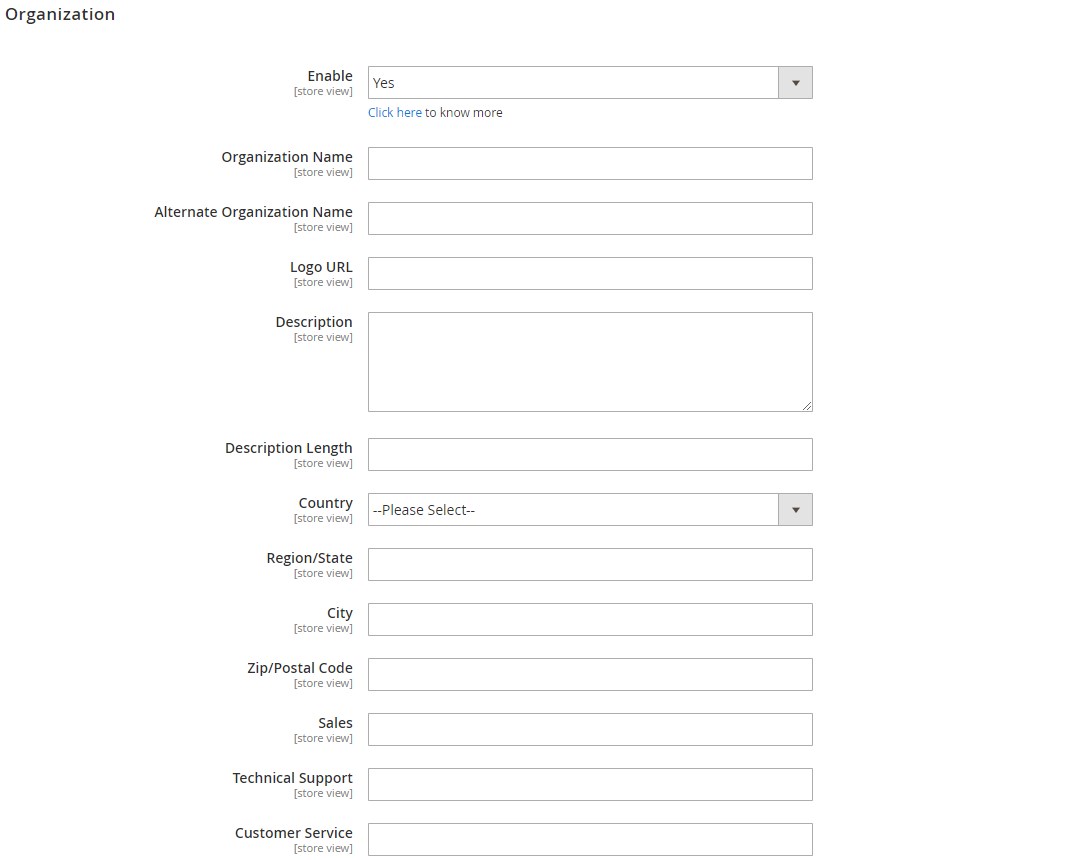Select the Logo URL input

[590, 274]
